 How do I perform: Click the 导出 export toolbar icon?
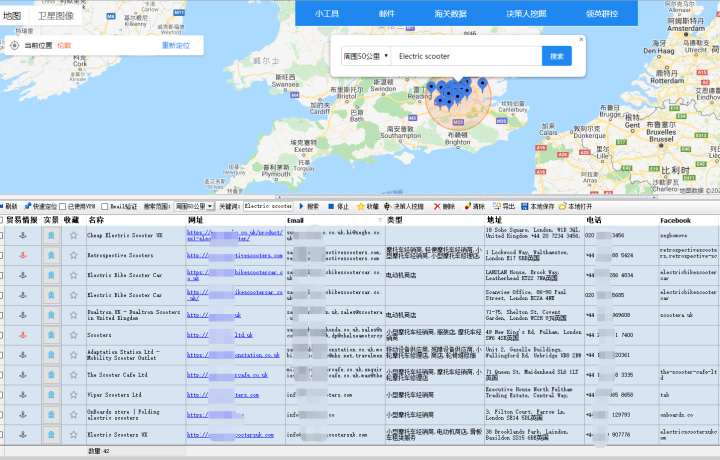pos(497,207)
